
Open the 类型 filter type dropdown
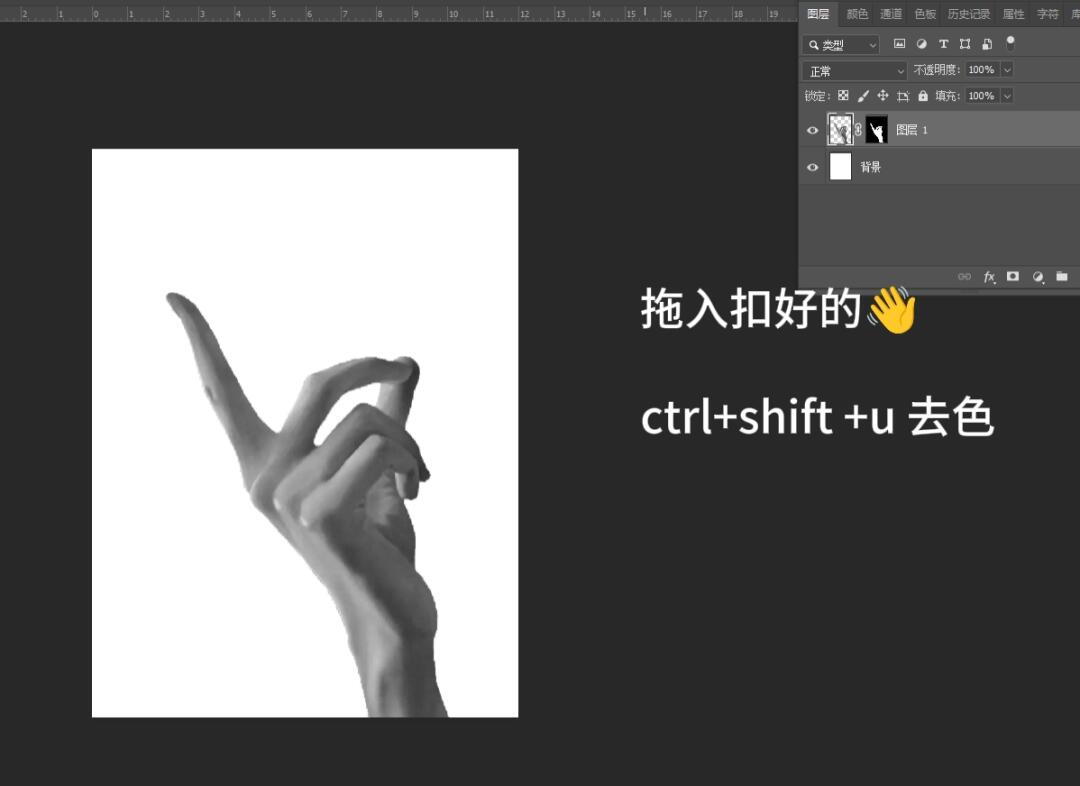coord(841,45)
